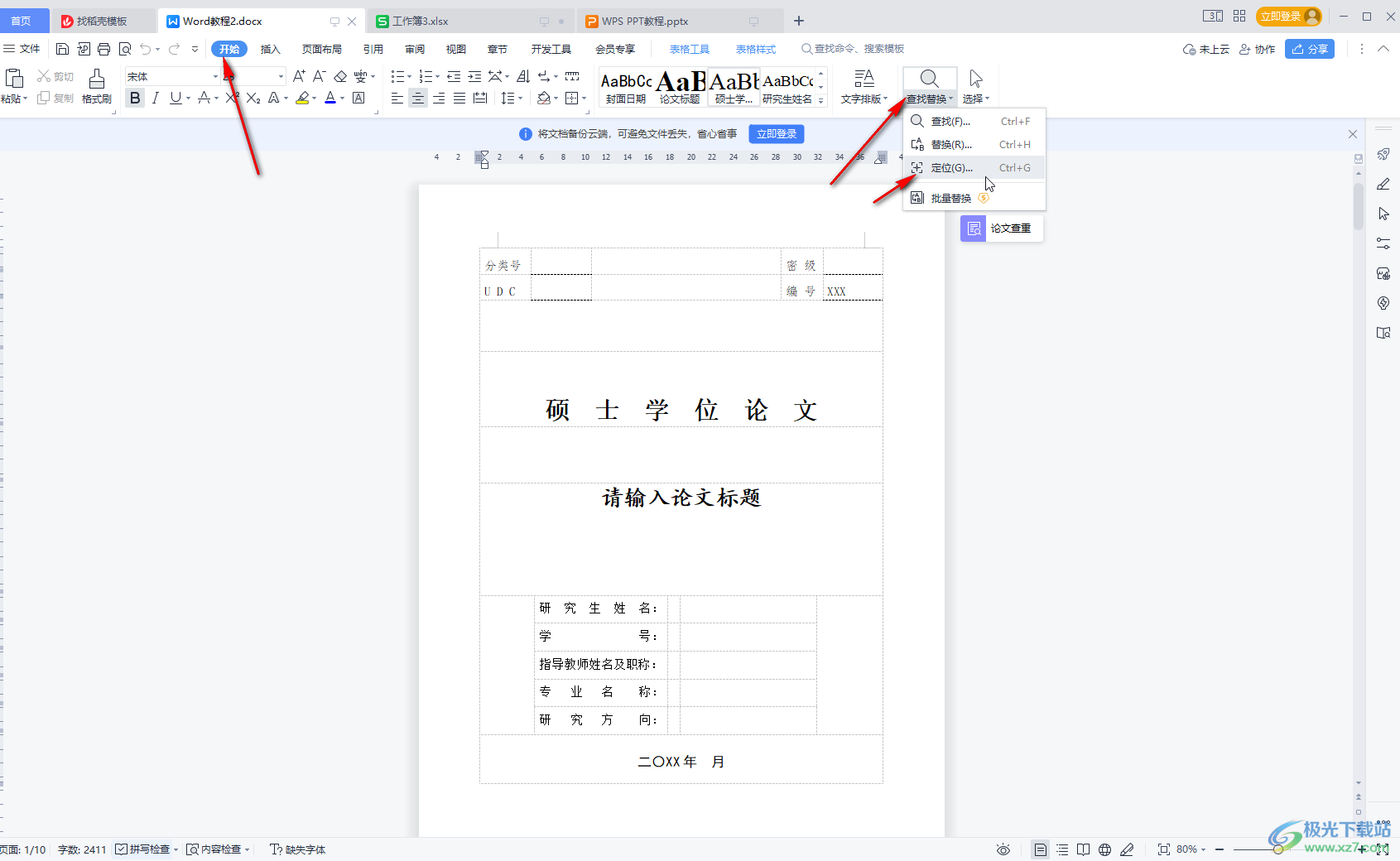Click the Undo arrow icon
1400x861 pixels.
[x=146, y=50]
